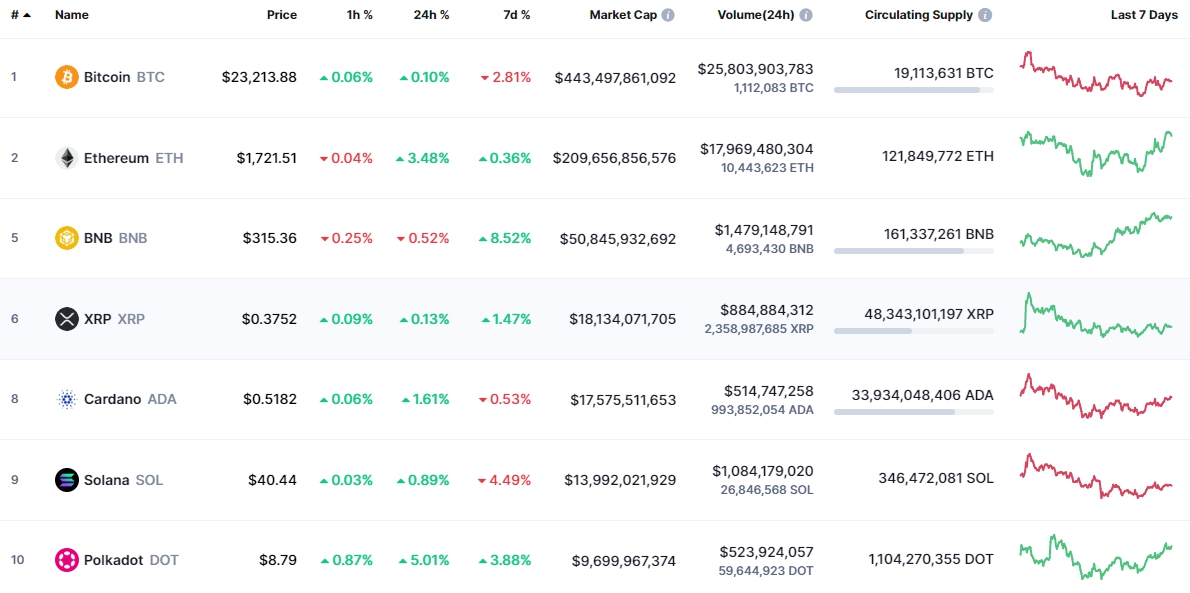This screenshot has width=1190, height=593.
Task: Click Solana supply 346,472,081 SOL
Action: click(x=936, y=478)
